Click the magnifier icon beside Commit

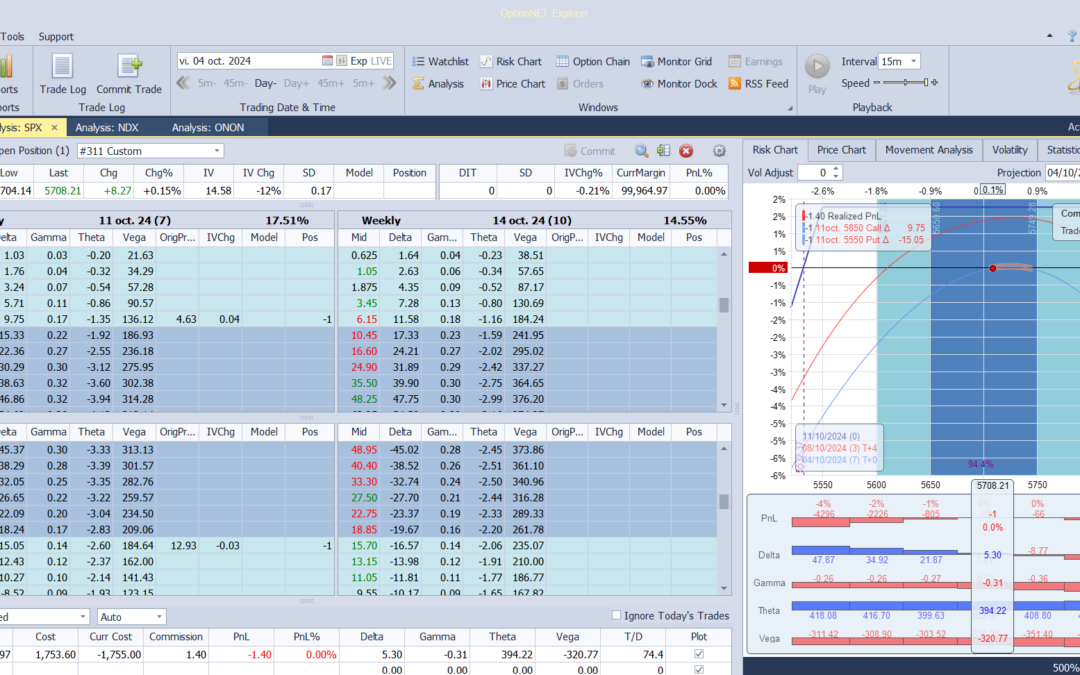coord(641,151)
